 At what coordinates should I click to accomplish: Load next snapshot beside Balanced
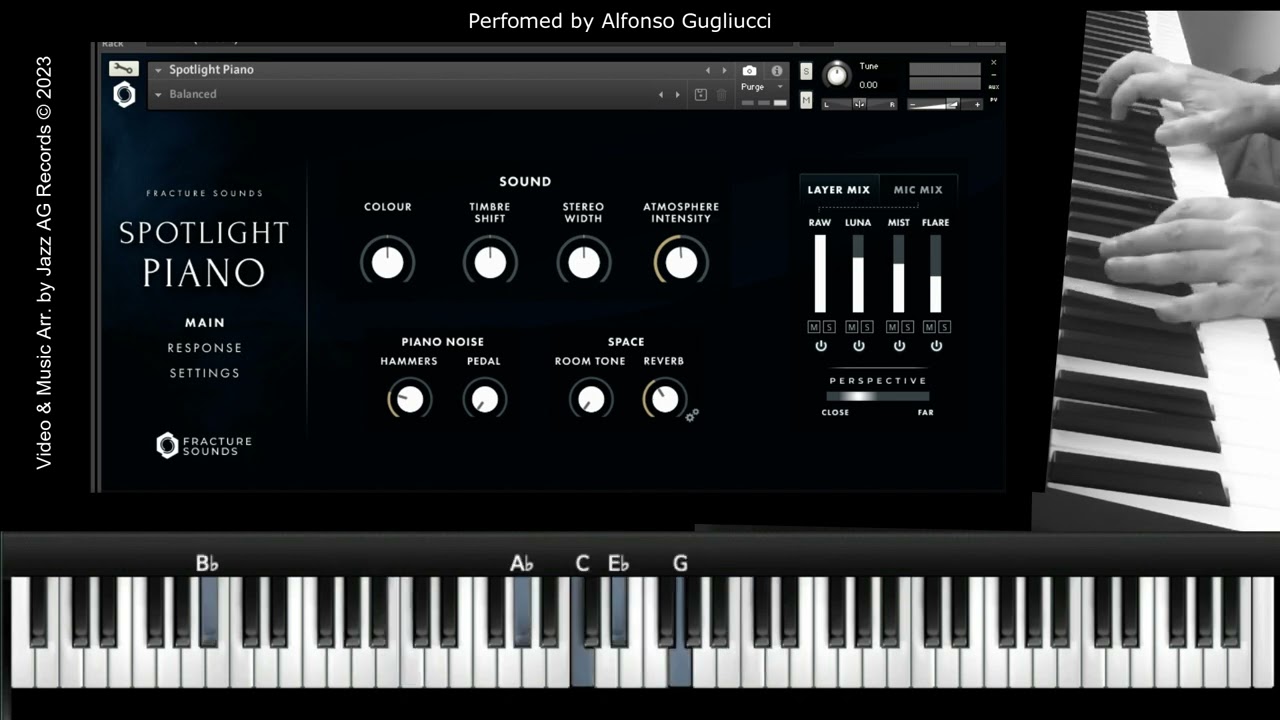677,94
